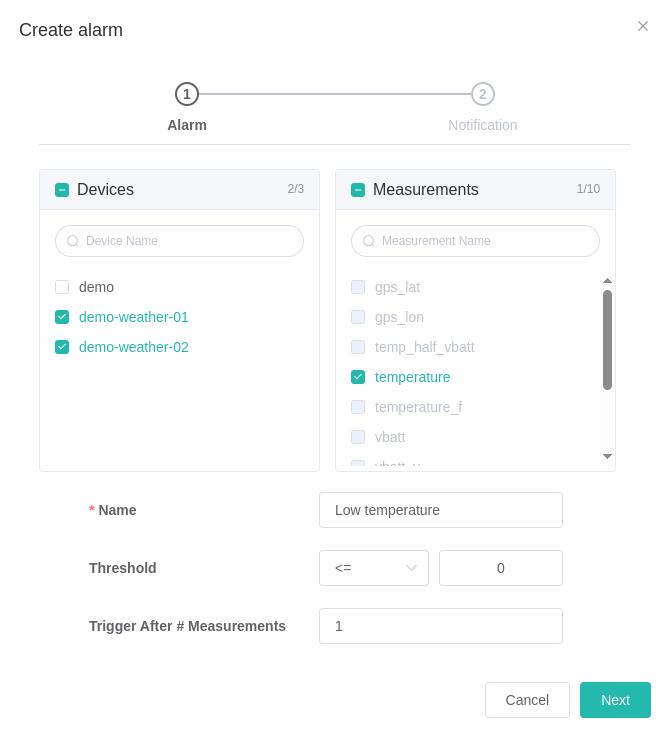Click the chevron arrow in the <= selector
This screenshot has width=669, height=736.
pyautogui.click(x=411, y=568)
